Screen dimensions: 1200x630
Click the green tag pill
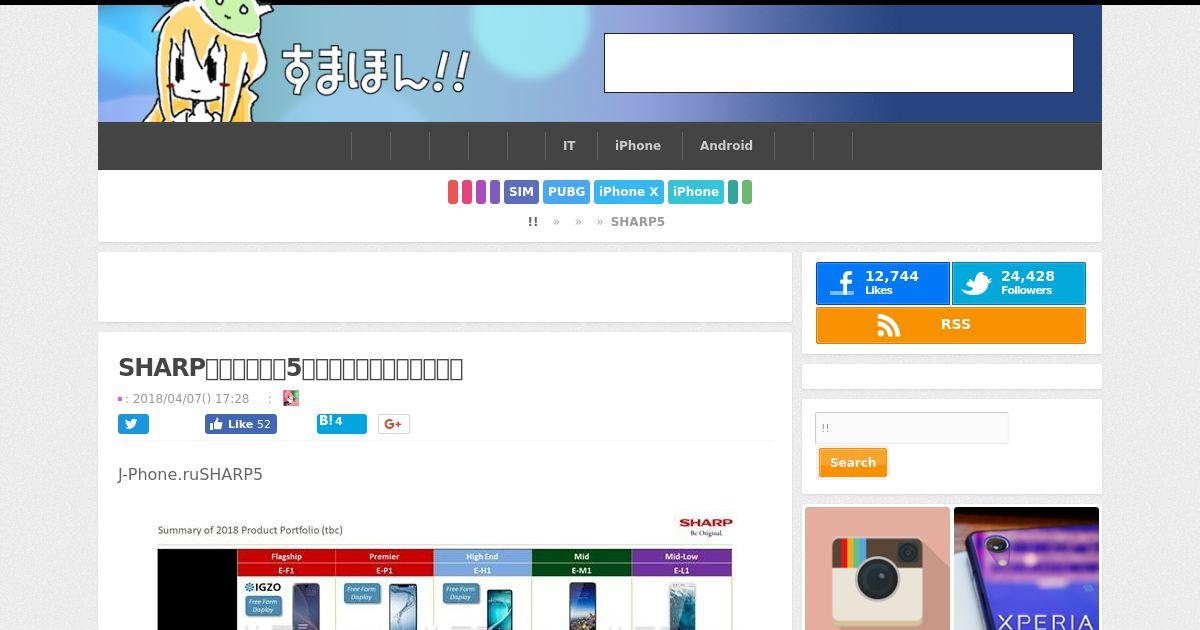(x=747, y=192)
